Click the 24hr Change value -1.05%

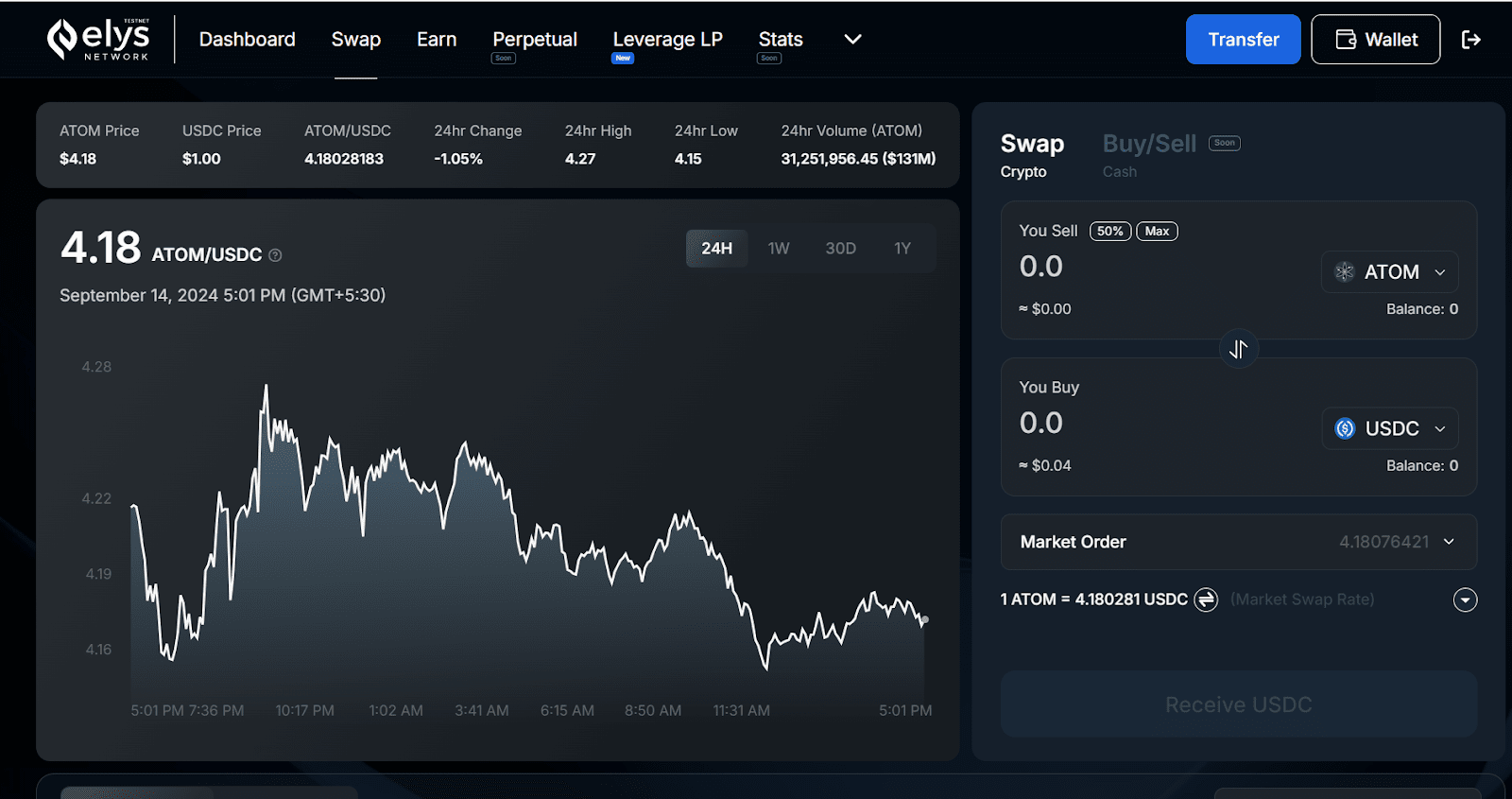(458, 159)
